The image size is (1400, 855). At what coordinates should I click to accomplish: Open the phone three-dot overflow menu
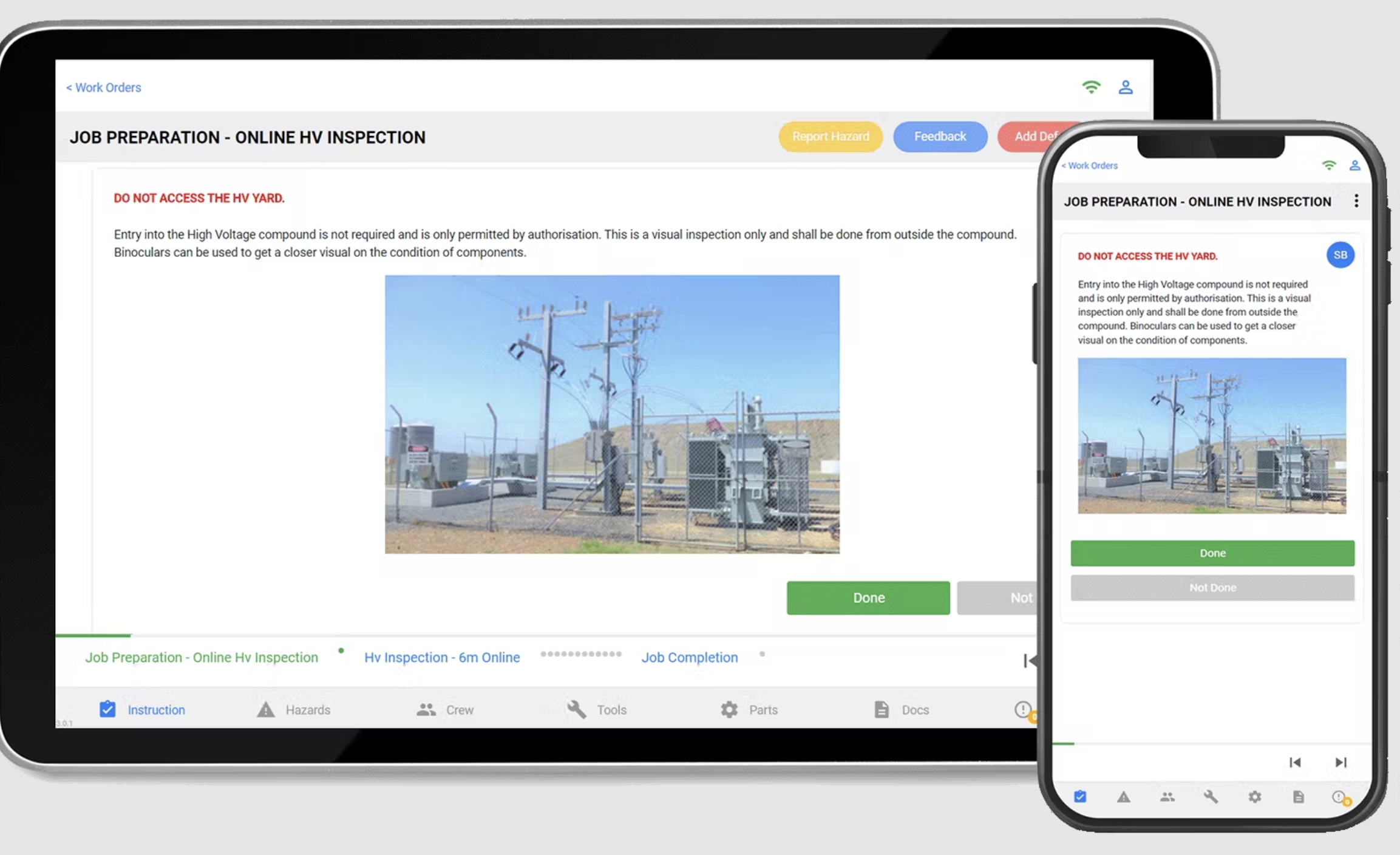1356,201
